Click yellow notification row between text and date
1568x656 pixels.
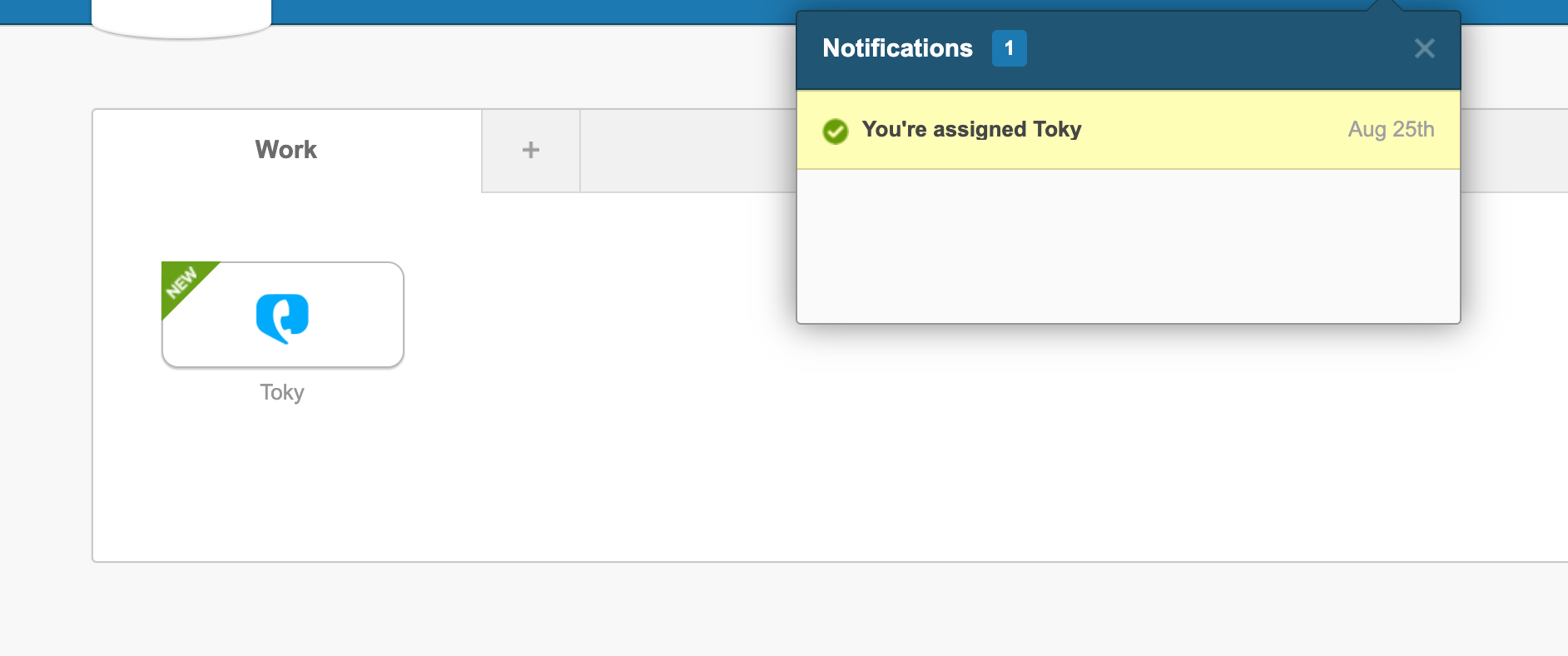pos(1215,130)
